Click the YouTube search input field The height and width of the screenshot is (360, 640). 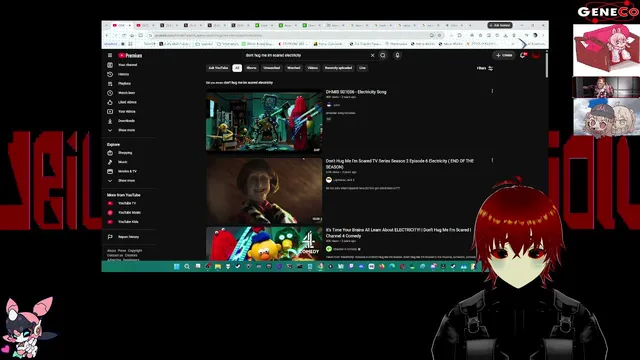pos(306,55)
